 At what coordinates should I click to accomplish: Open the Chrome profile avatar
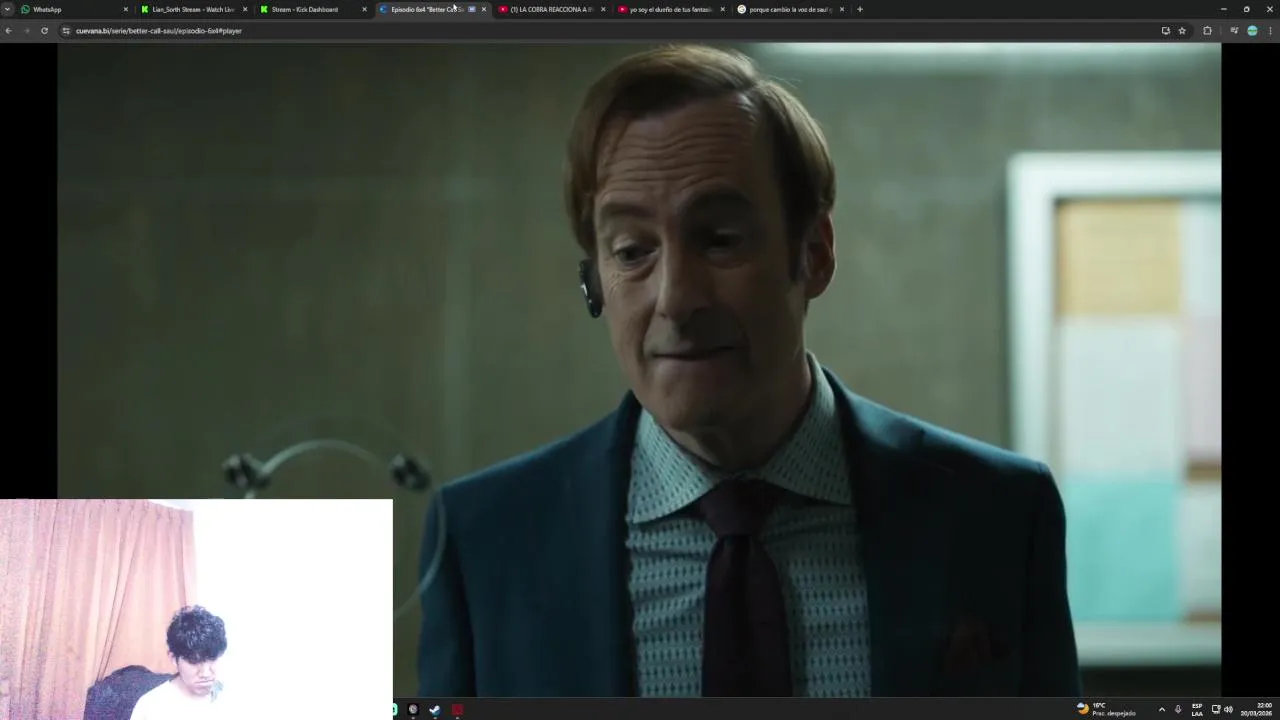[x=1252, y=30]
